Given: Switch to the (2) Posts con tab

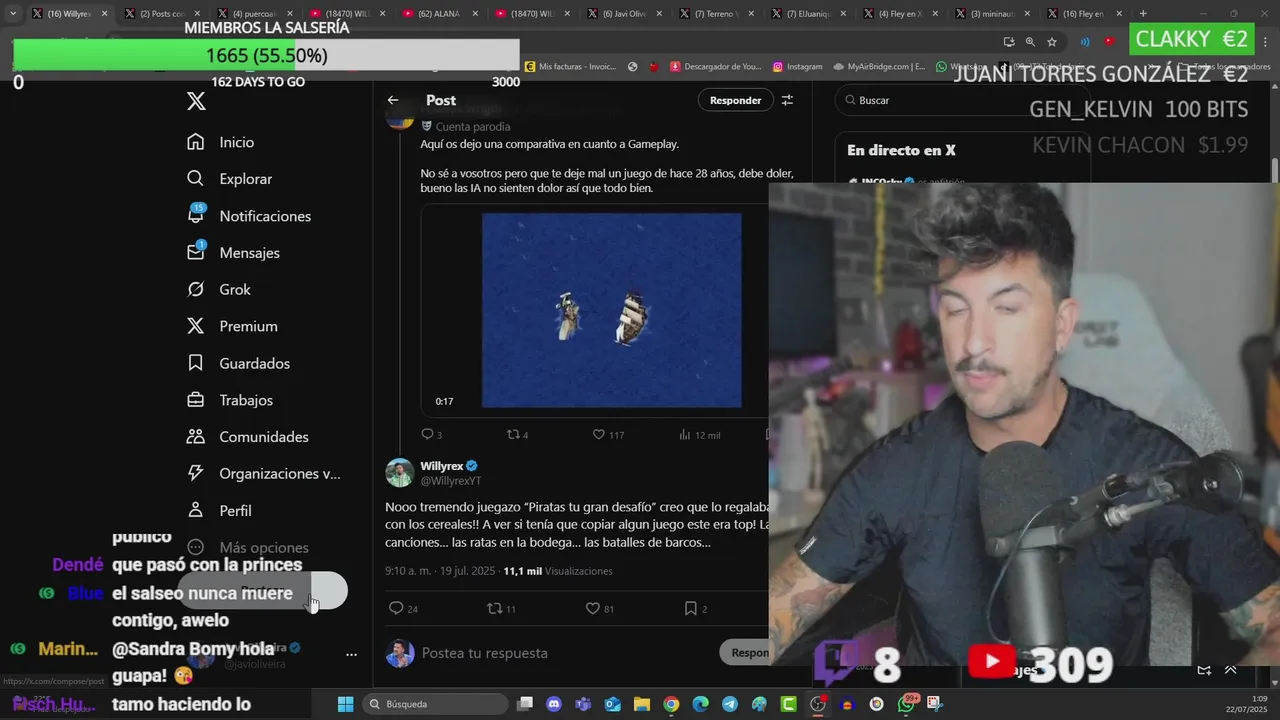Looking at the screenshot, I should click(162, 14).
